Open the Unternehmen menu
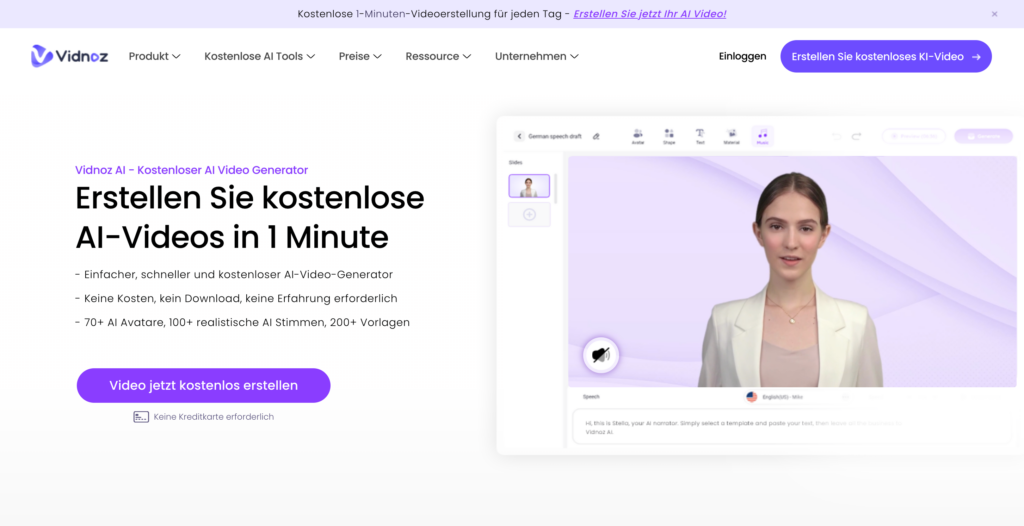The height and width of the screenshot is (526, 1024). pos(537,56)
